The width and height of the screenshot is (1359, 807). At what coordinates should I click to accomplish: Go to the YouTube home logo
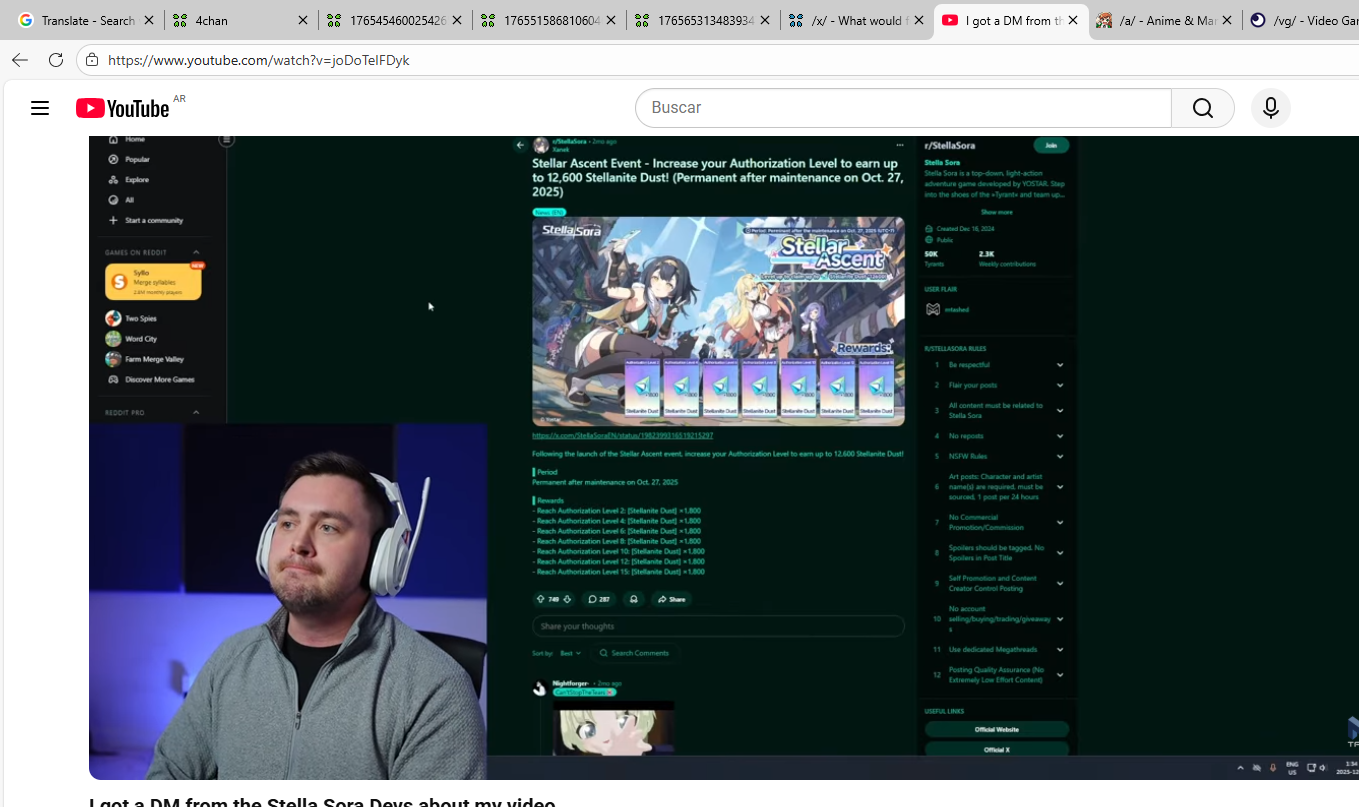click(123, 108)
